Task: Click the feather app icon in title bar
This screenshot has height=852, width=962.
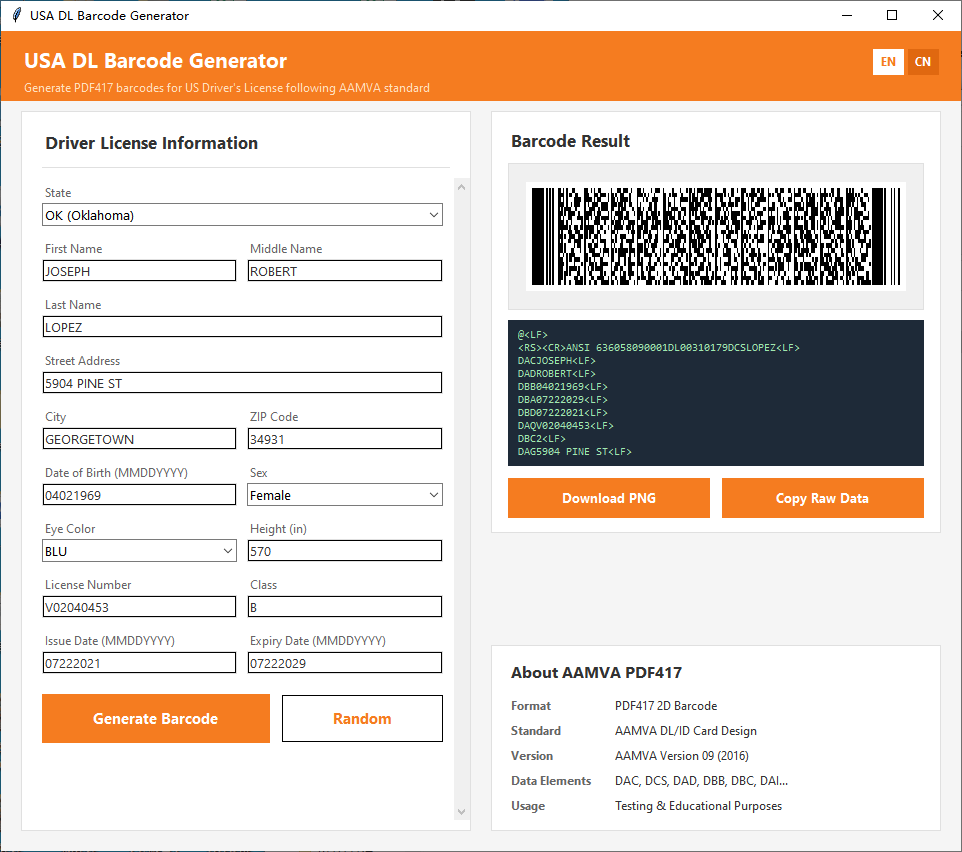Action: tap(17, 15)
